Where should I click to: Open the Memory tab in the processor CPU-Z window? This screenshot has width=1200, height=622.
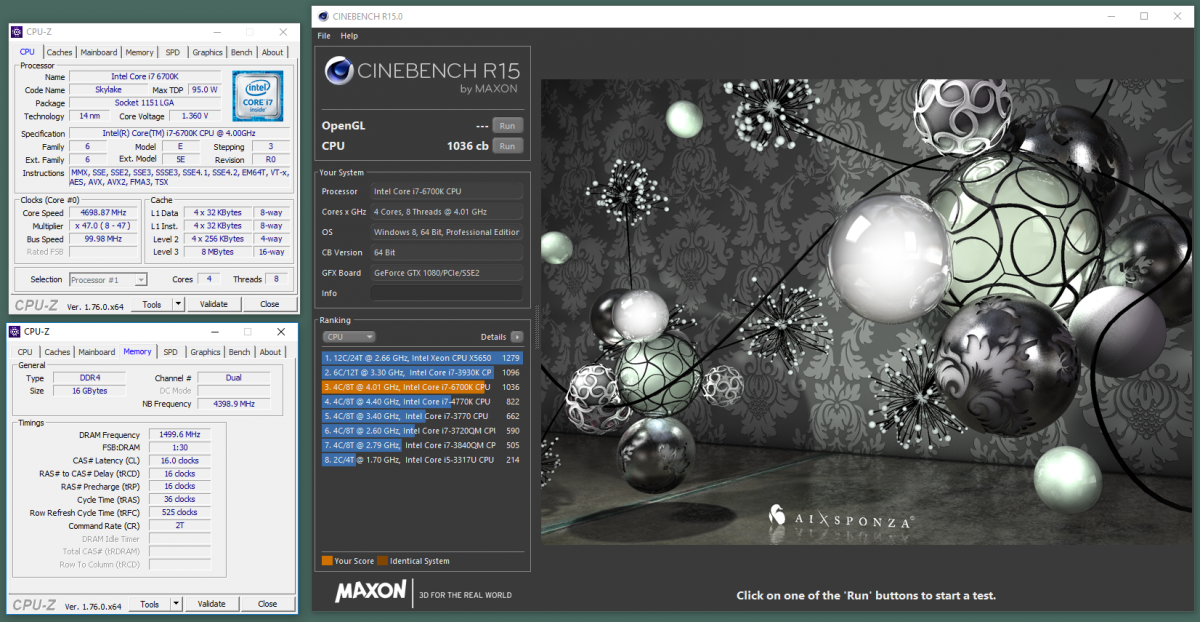tap(140, 53)
